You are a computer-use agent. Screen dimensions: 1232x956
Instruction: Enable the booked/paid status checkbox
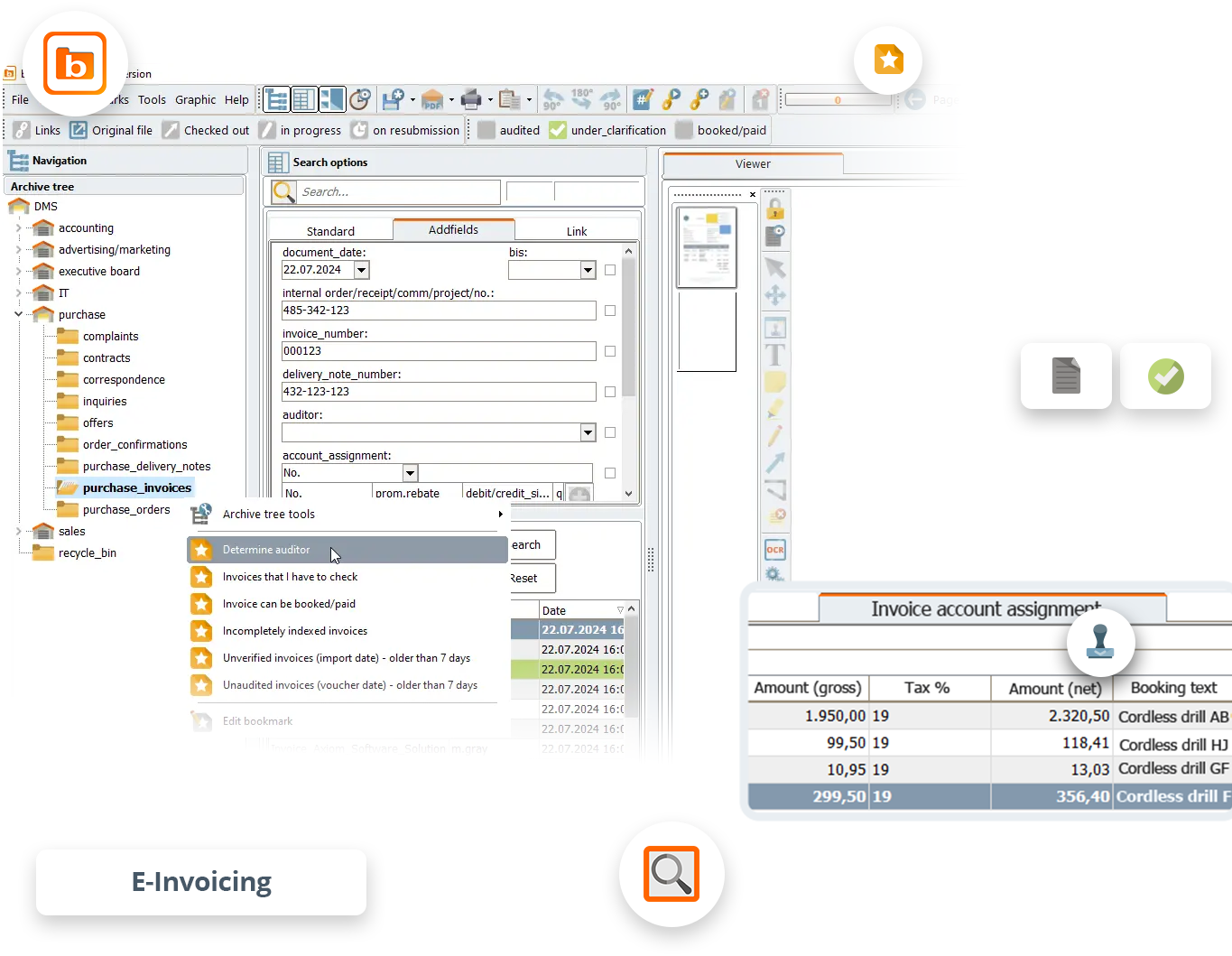[682, 129]
